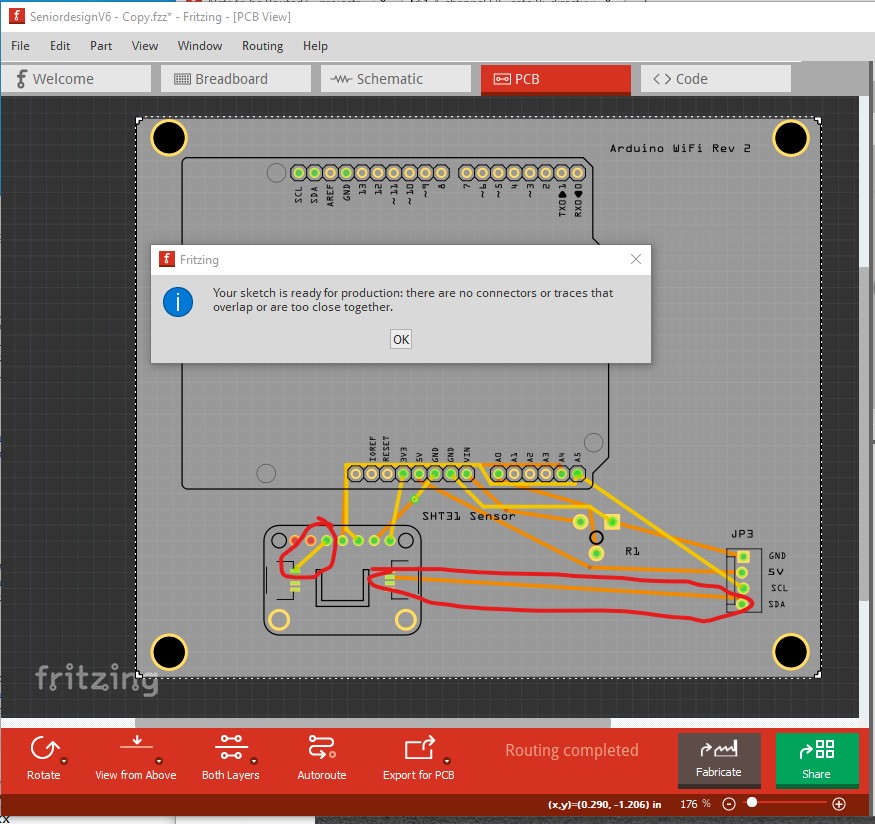Click the zoom out minus icon
875x824 pixels.
728,804
